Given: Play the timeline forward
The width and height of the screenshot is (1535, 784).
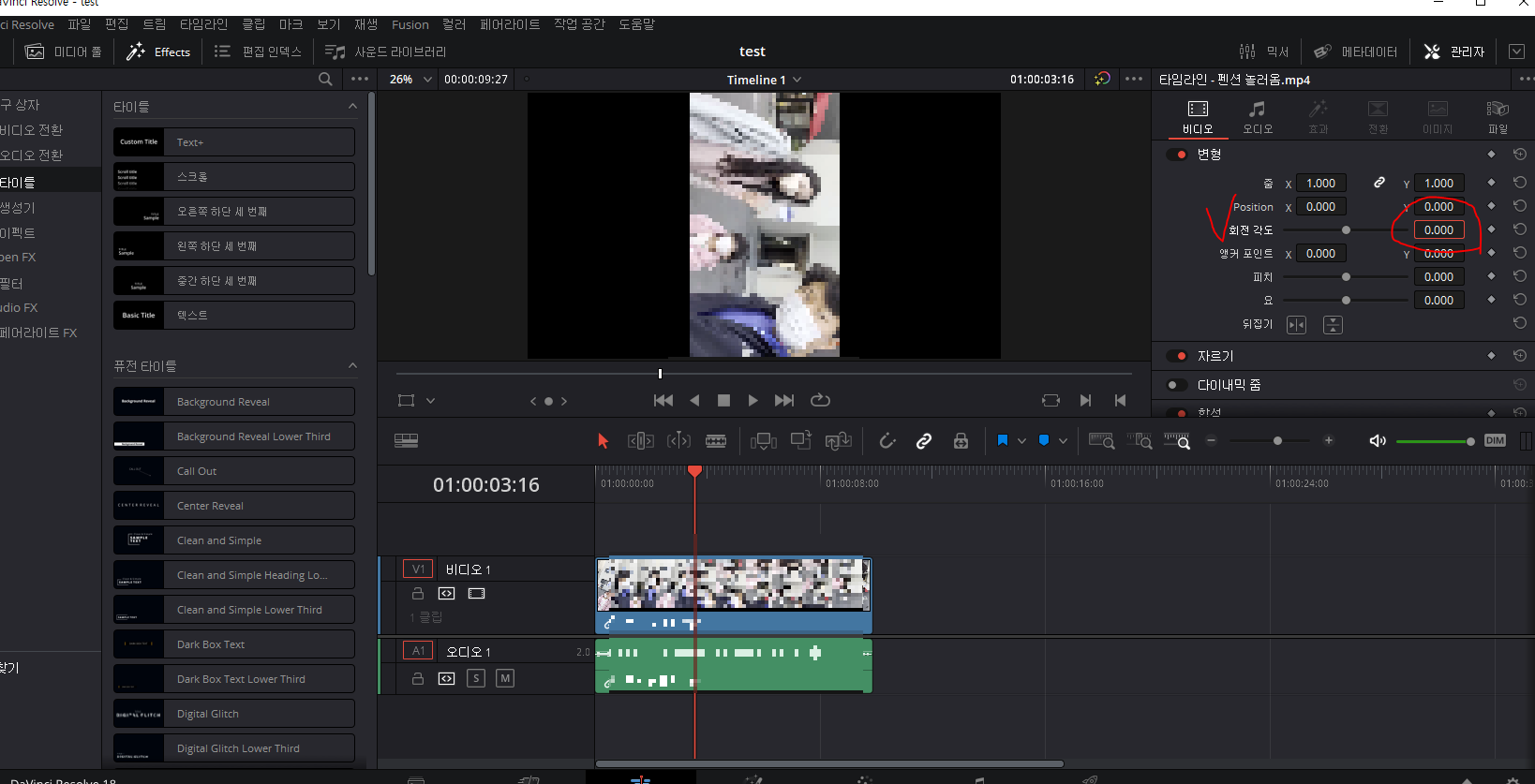Looking at the screenshot, I should (x=753, y=400).
